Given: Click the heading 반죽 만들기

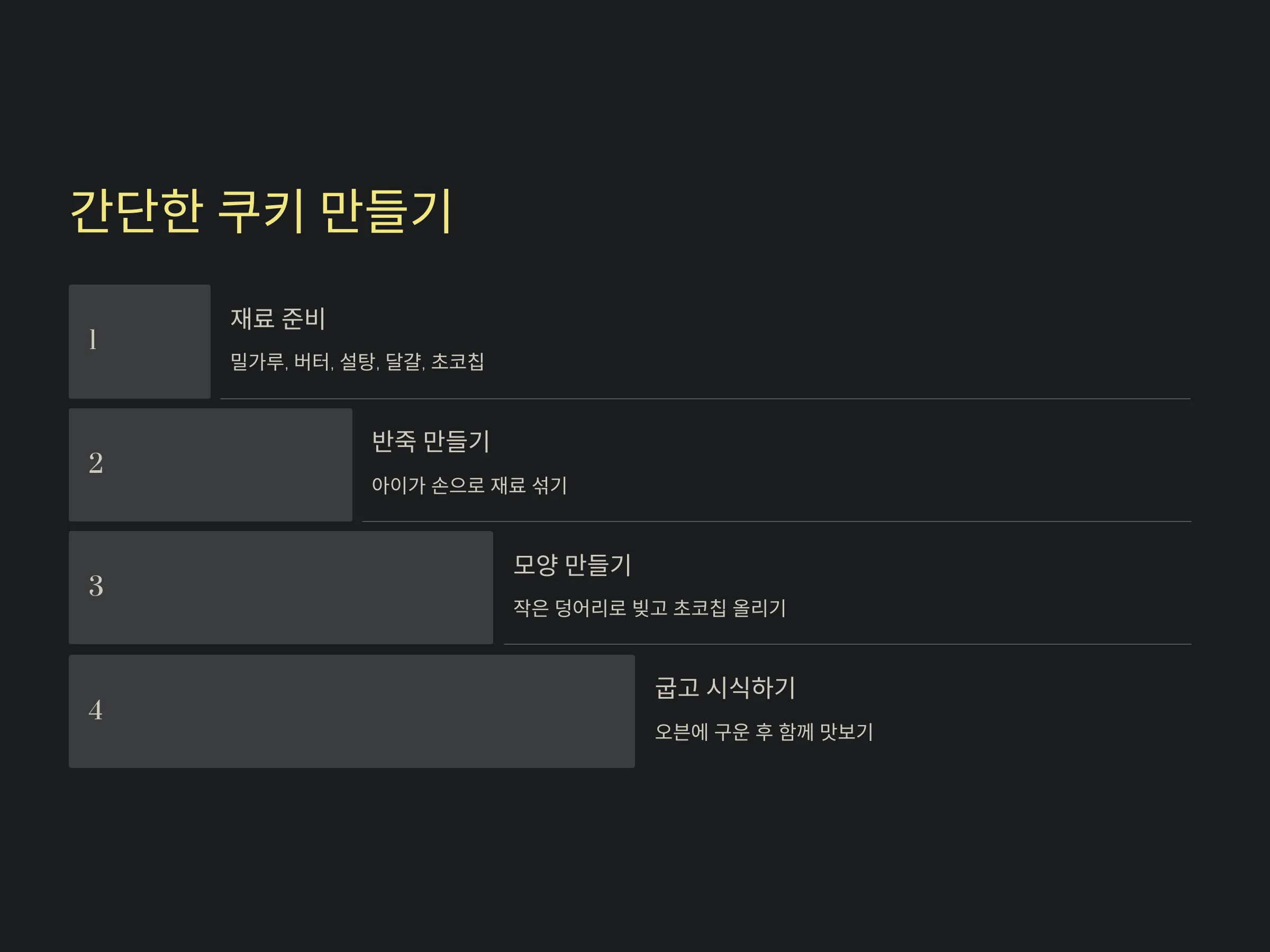Looking at the screenshot, I should coord(431,441).
